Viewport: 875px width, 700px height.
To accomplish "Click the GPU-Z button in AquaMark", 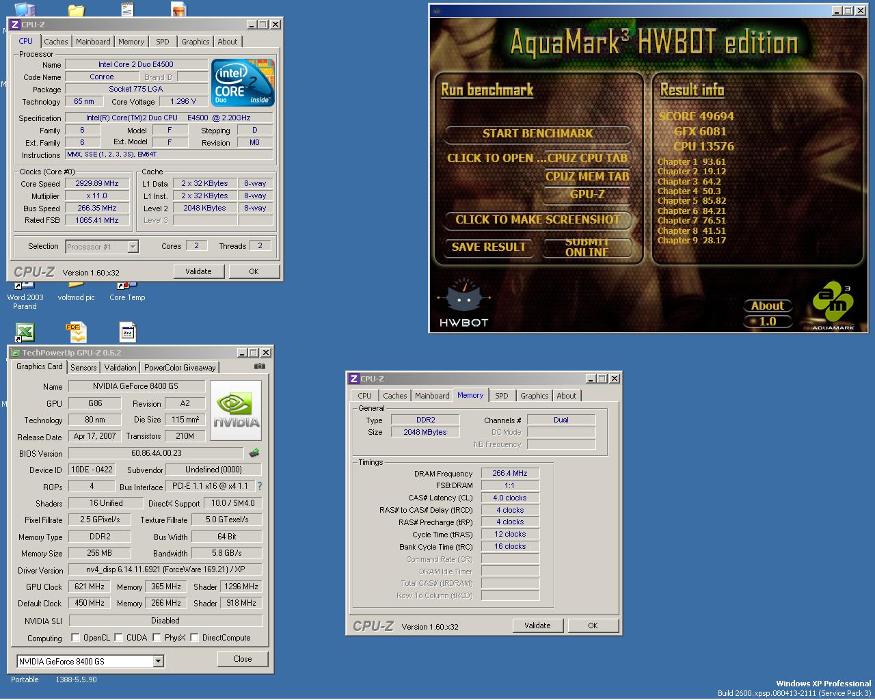I will (587, 194).
